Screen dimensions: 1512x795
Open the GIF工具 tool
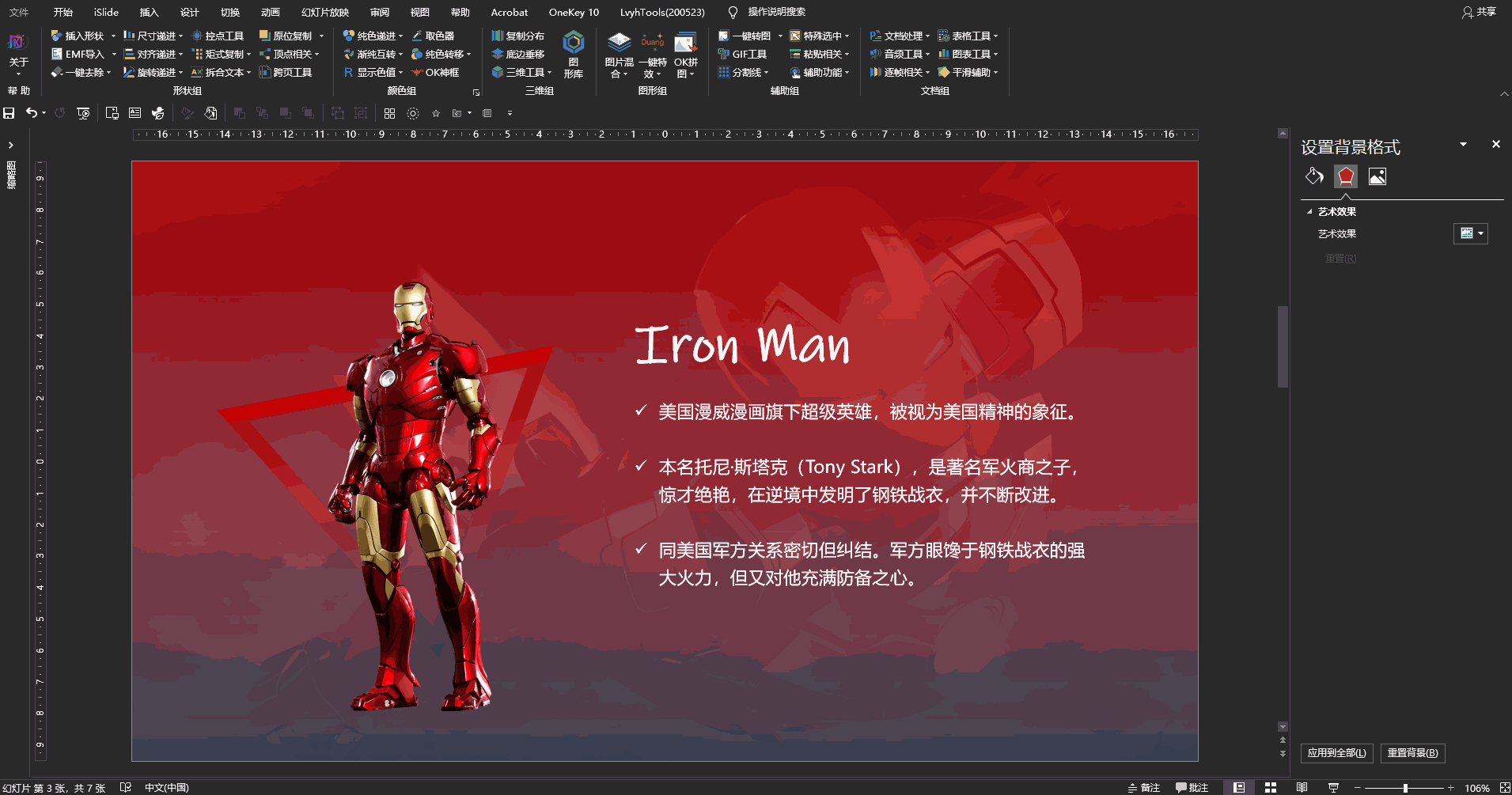point(742,54)
